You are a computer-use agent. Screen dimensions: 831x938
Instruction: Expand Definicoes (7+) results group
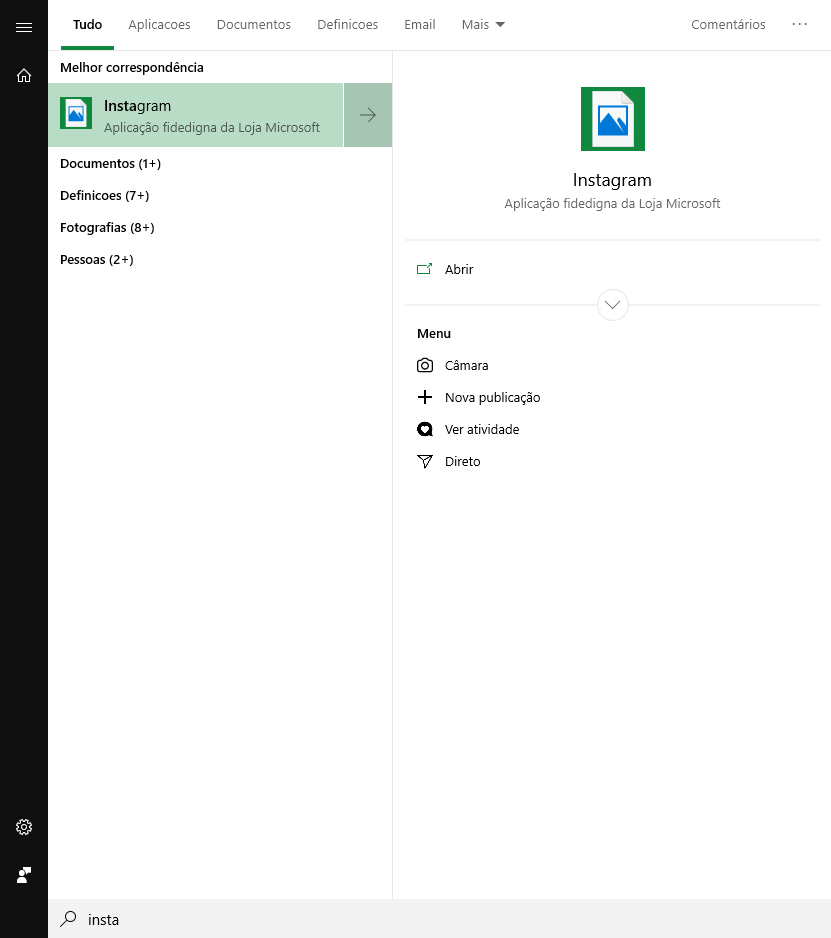click(x=104, y=196)
